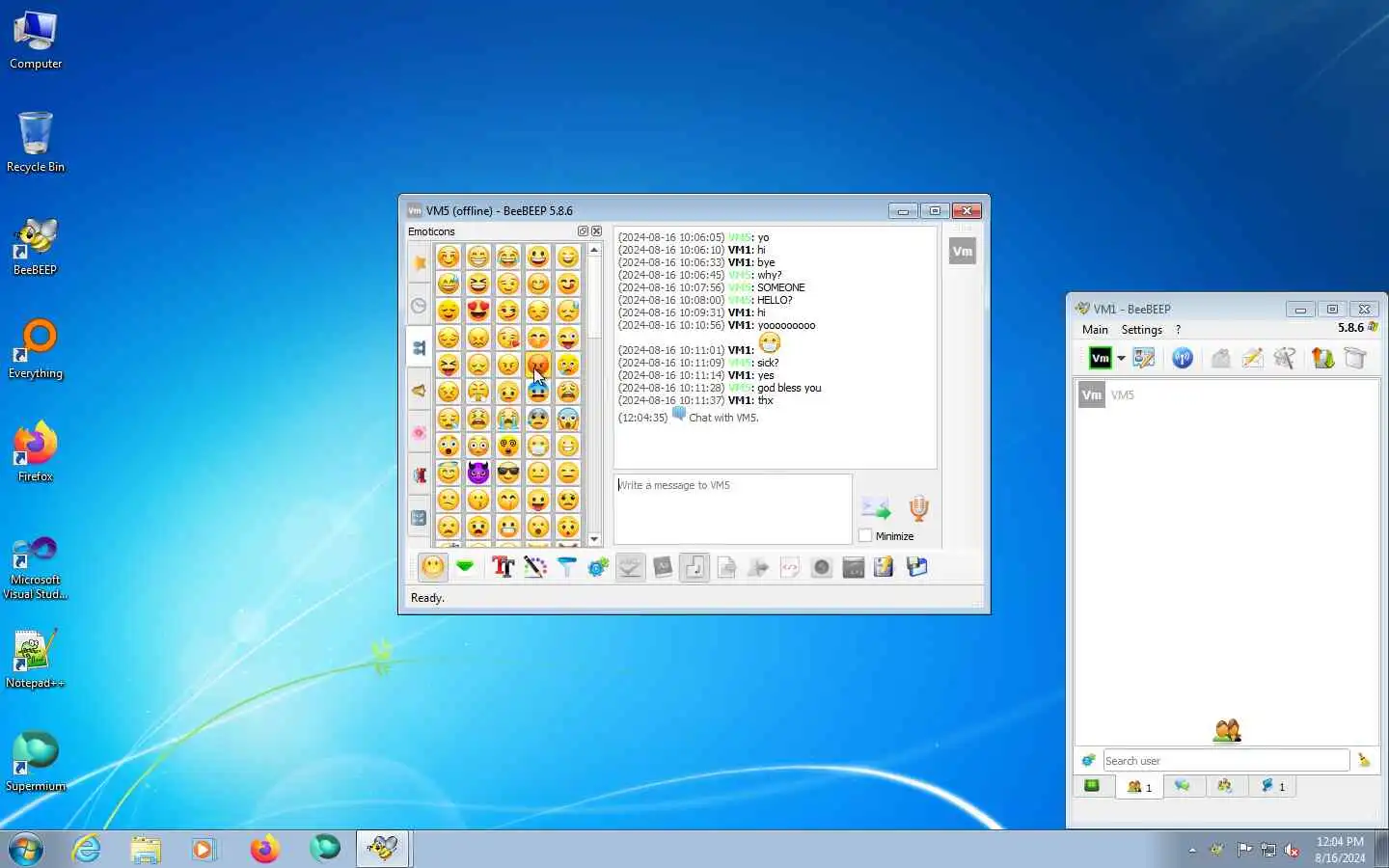
Task: Send message with the green arrow button
Action: coord(876,508)
